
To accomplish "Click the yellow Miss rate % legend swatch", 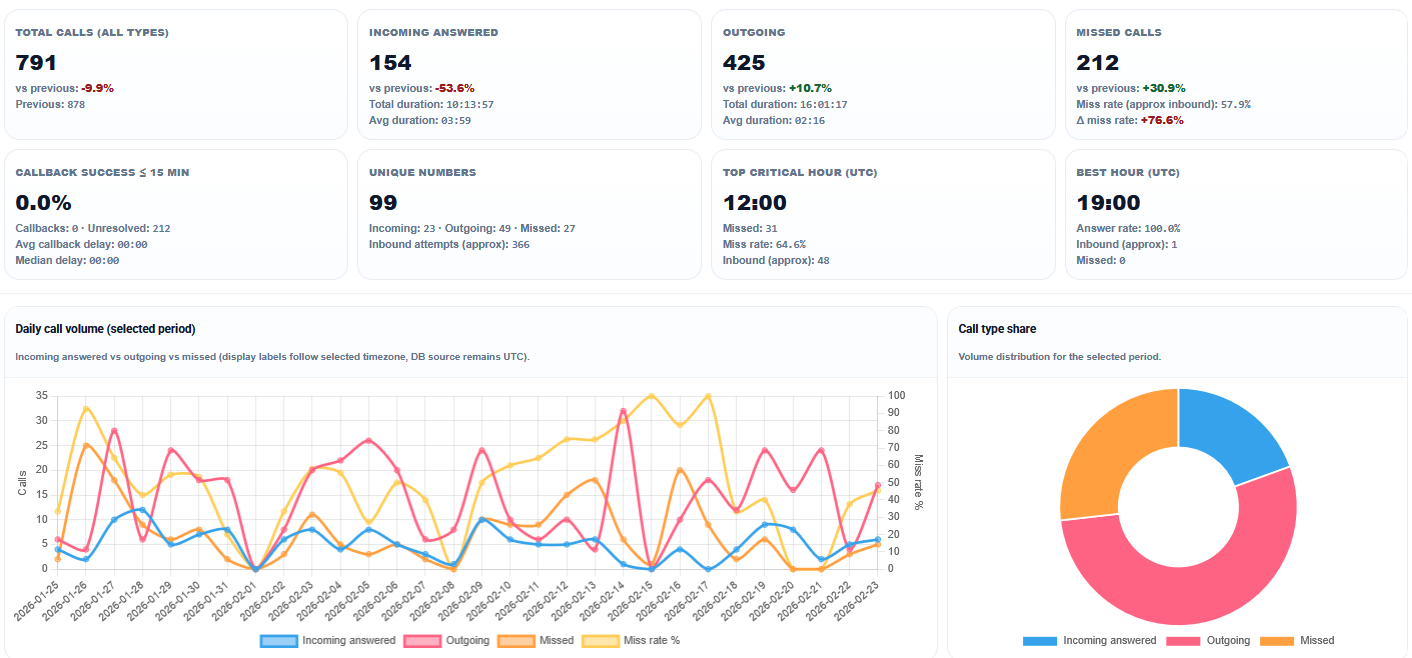I will pos(600,640).
